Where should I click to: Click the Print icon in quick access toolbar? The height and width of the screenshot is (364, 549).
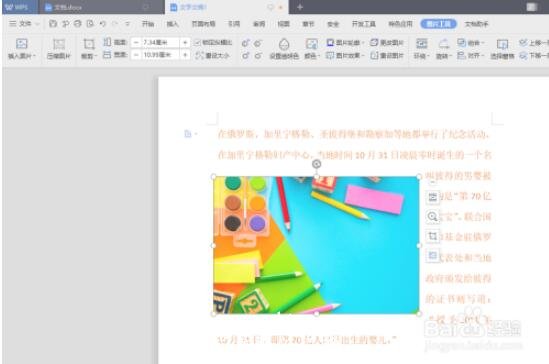(78, 23)
